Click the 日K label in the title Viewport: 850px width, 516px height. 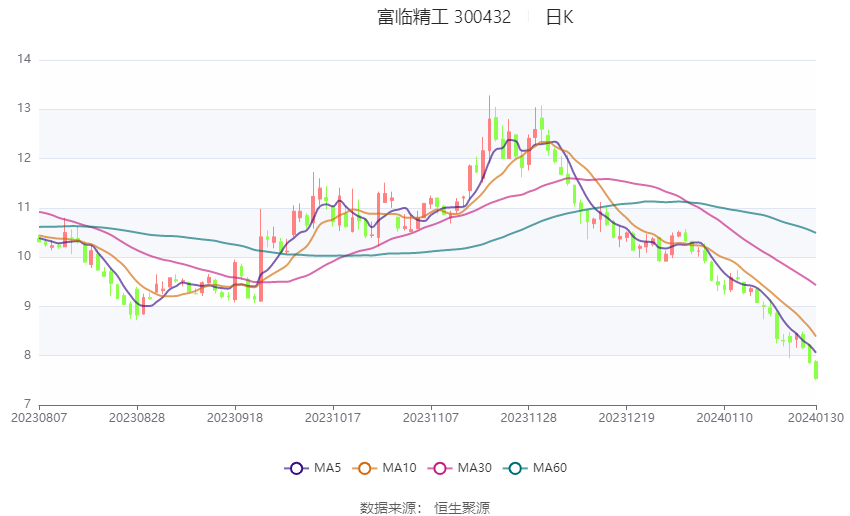pyautogui.click(x=559, y=17)
